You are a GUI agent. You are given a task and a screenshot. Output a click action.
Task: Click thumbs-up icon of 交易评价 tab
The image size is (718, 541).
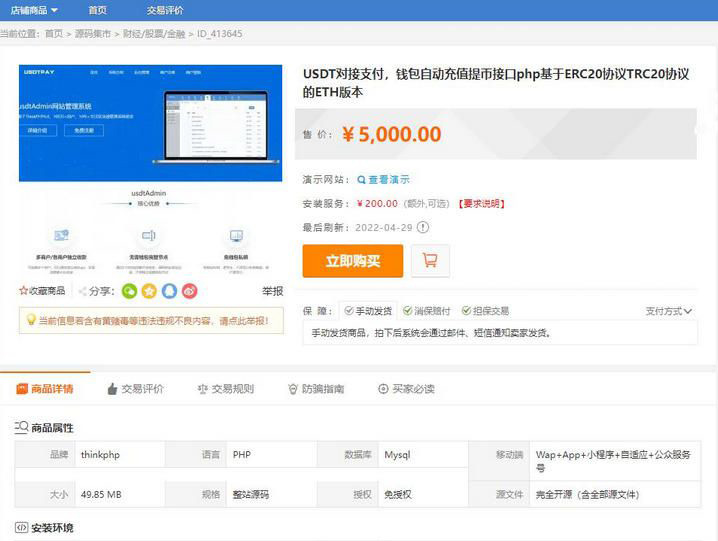coord(112,389)
